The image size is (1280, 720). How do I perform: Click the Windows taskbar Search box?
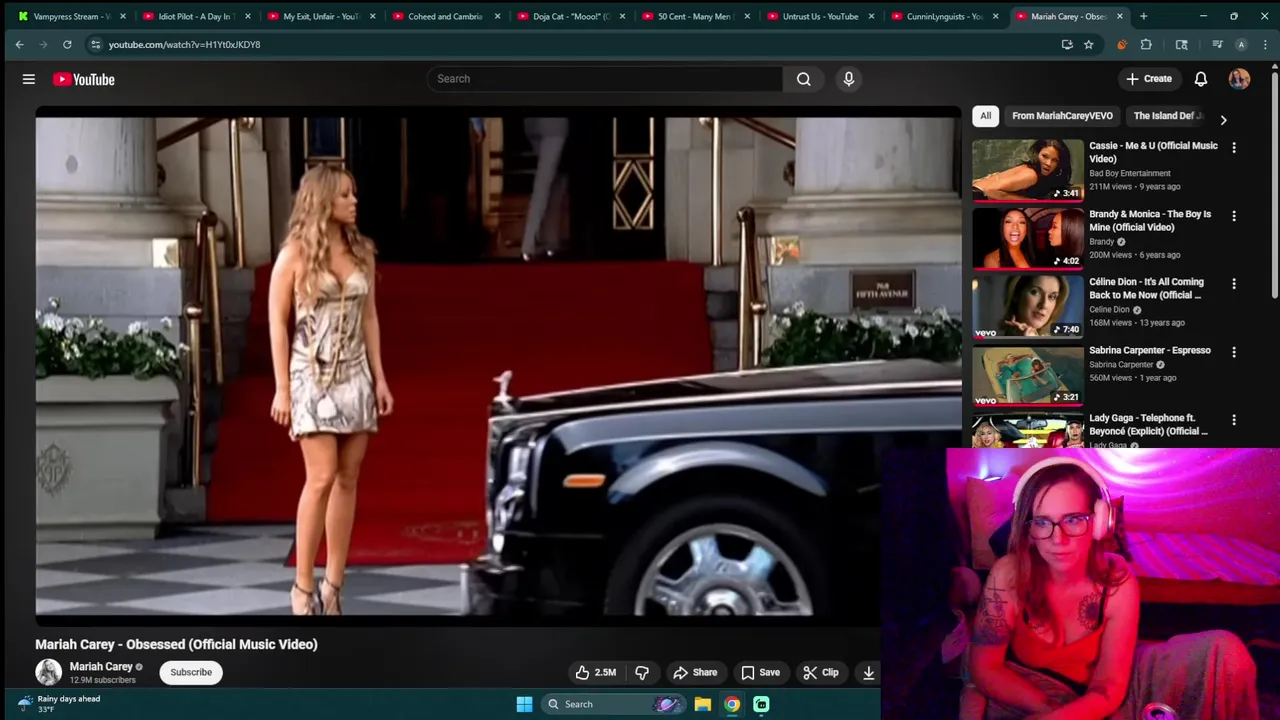tap(614, 704)
